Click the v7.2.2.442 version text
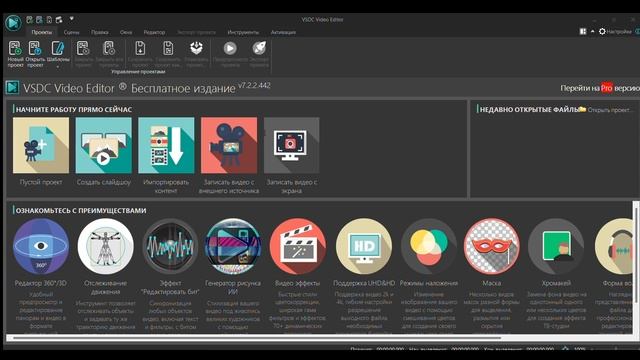 click(254, 85)
